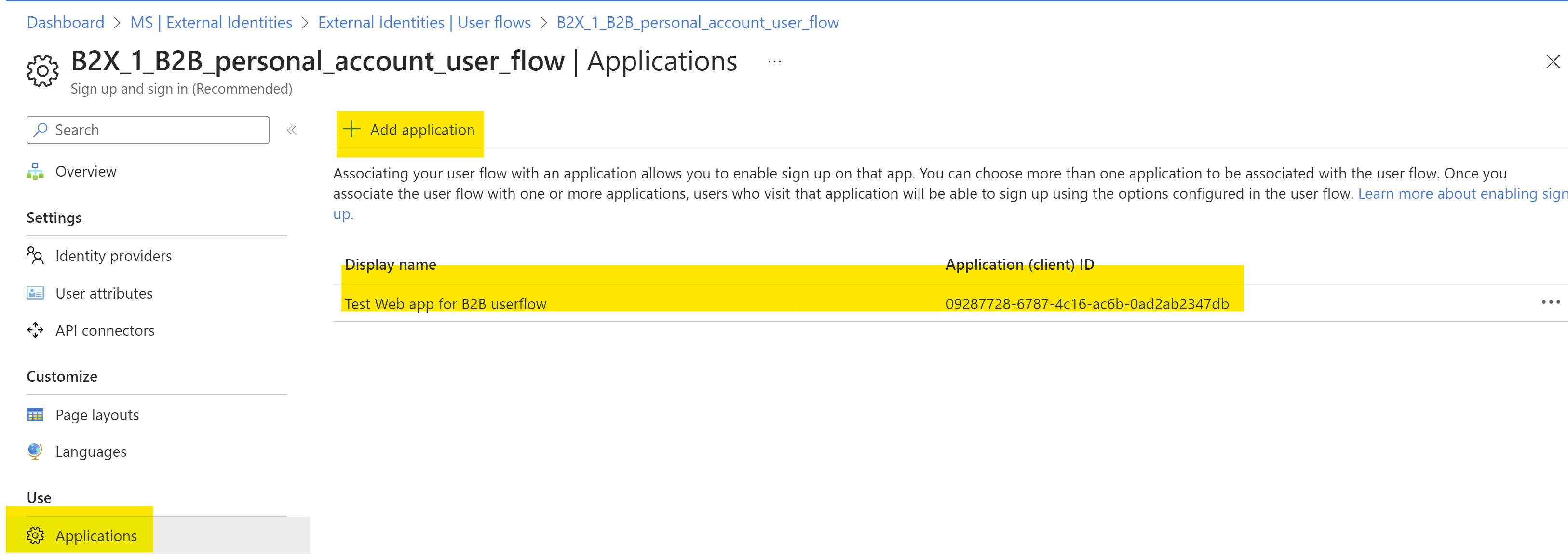1568x560 pixels.
Task: Click the Applications gear icon in sidebar
Action: (35, 536)
